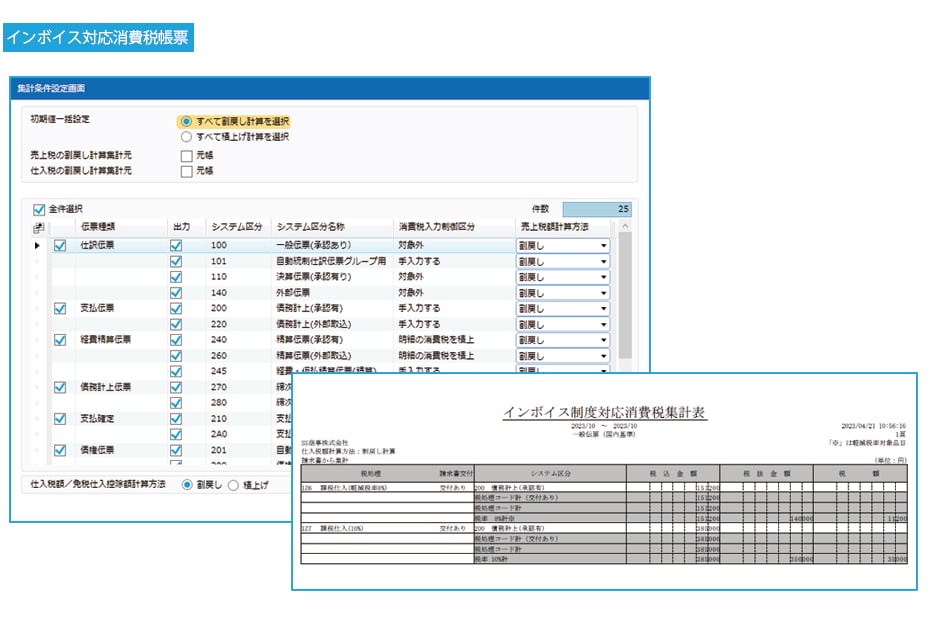930x630 pixels.
Task: Open 割戻し dropdown for 決算伝票(承認有り) row
Action: [562, 277]
